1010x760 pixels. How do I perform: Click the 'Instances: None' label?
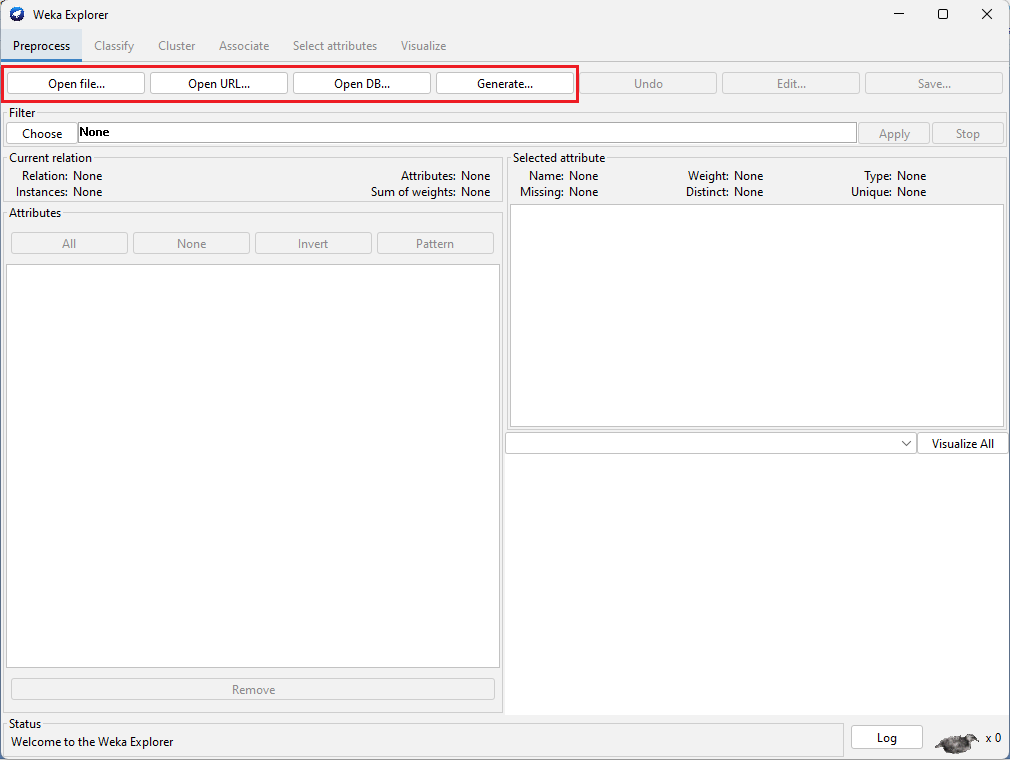pyautogui.click(x=59, y=192)
